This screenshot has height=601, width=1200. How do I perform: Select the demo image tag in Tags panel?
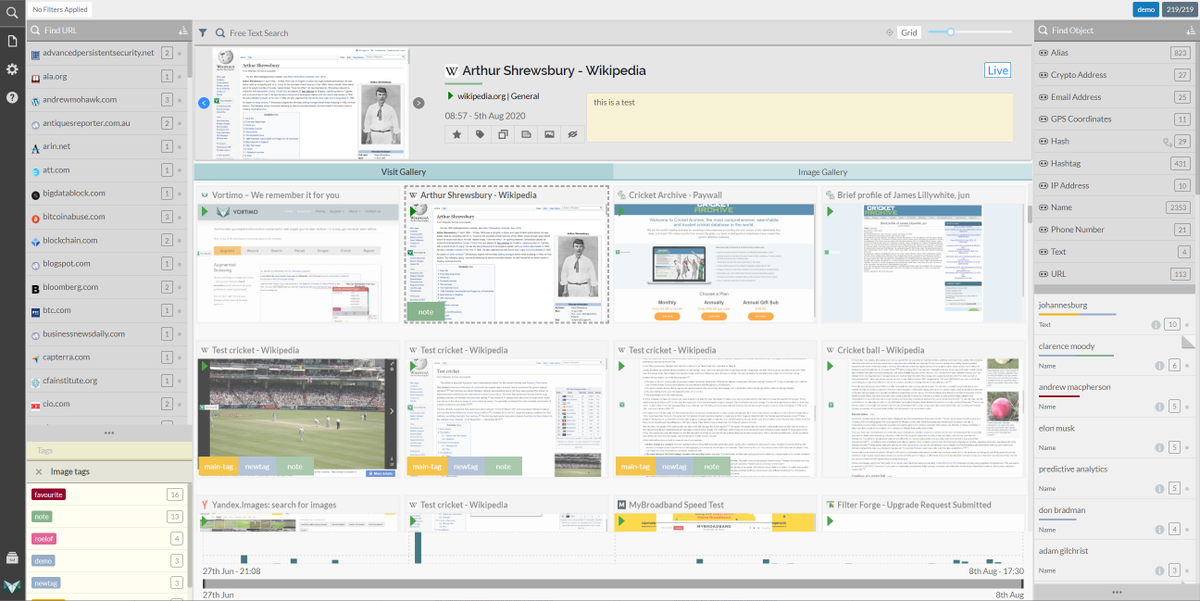point(43,561)
